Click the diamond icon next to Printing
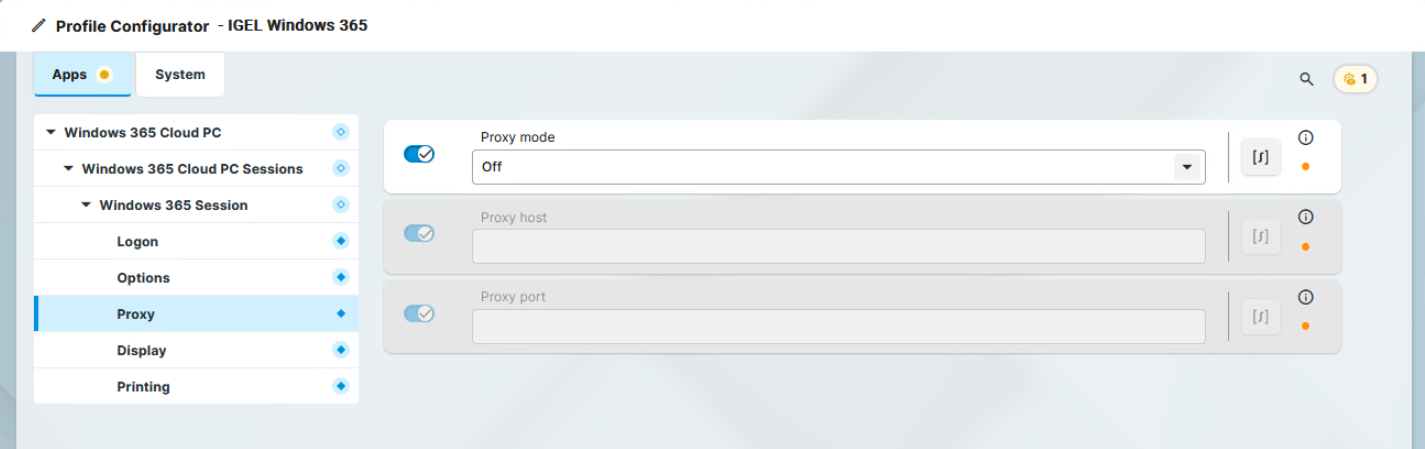 tap(340, 386)
